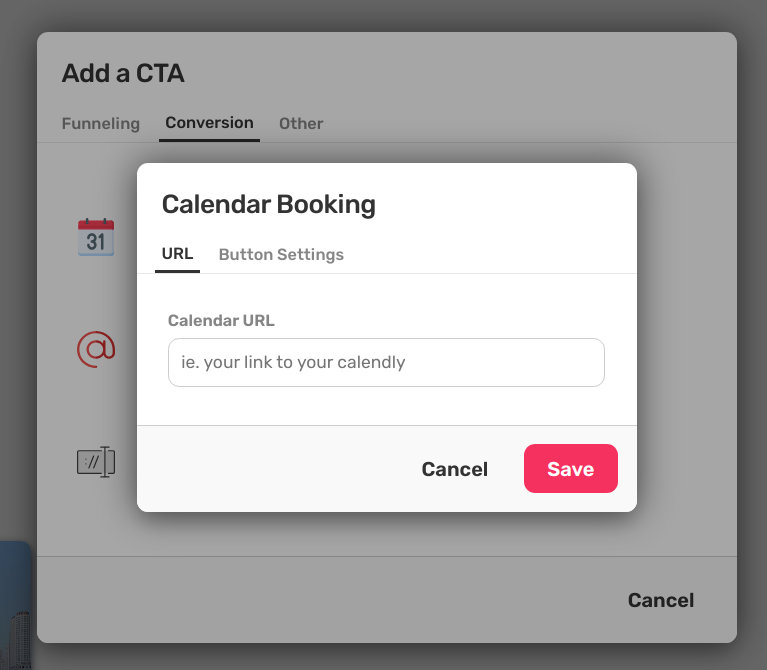Cancel the Add a CTA panel

point(661,600)
